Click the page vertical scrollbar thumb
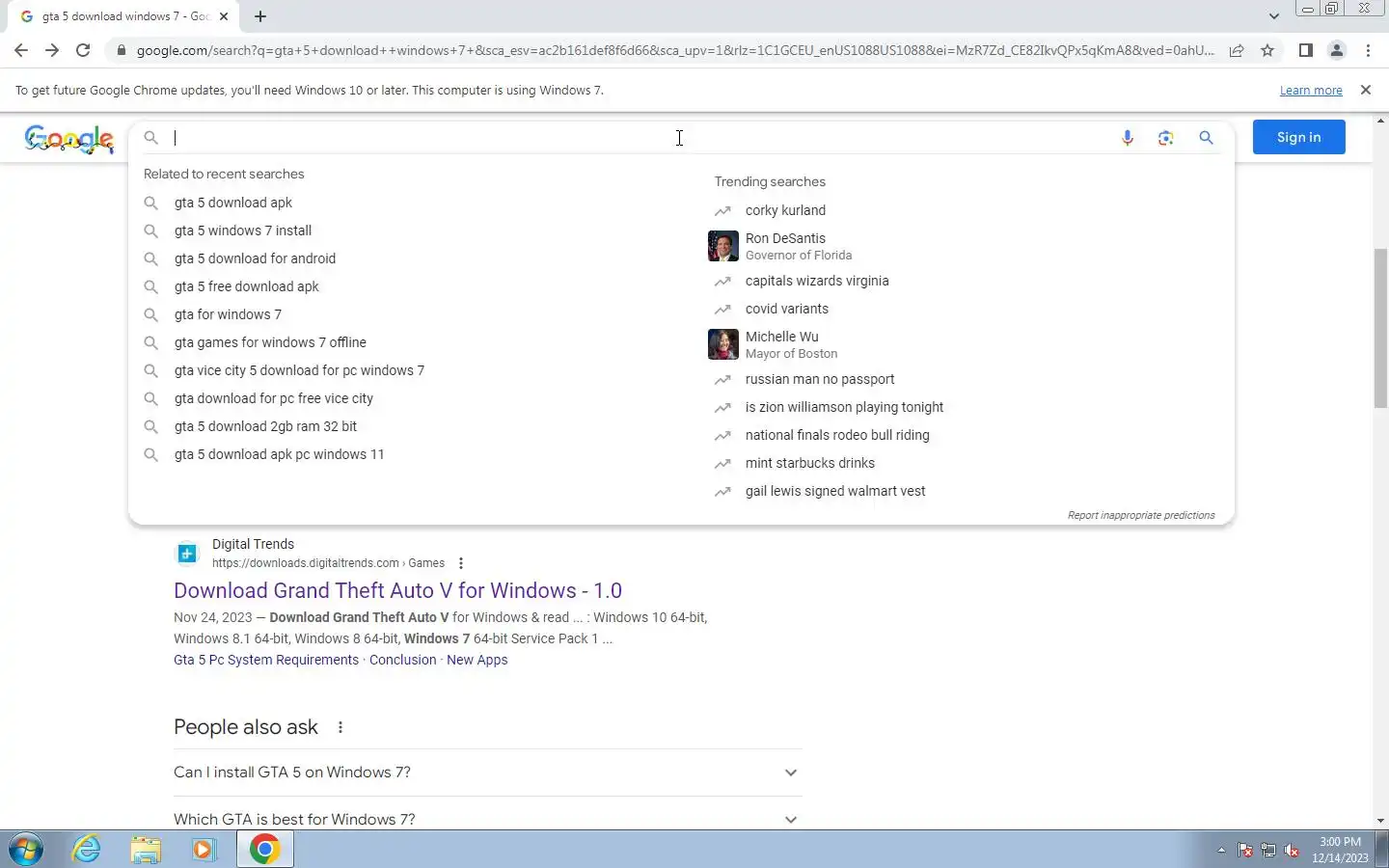 click(x=1380, y=328)
